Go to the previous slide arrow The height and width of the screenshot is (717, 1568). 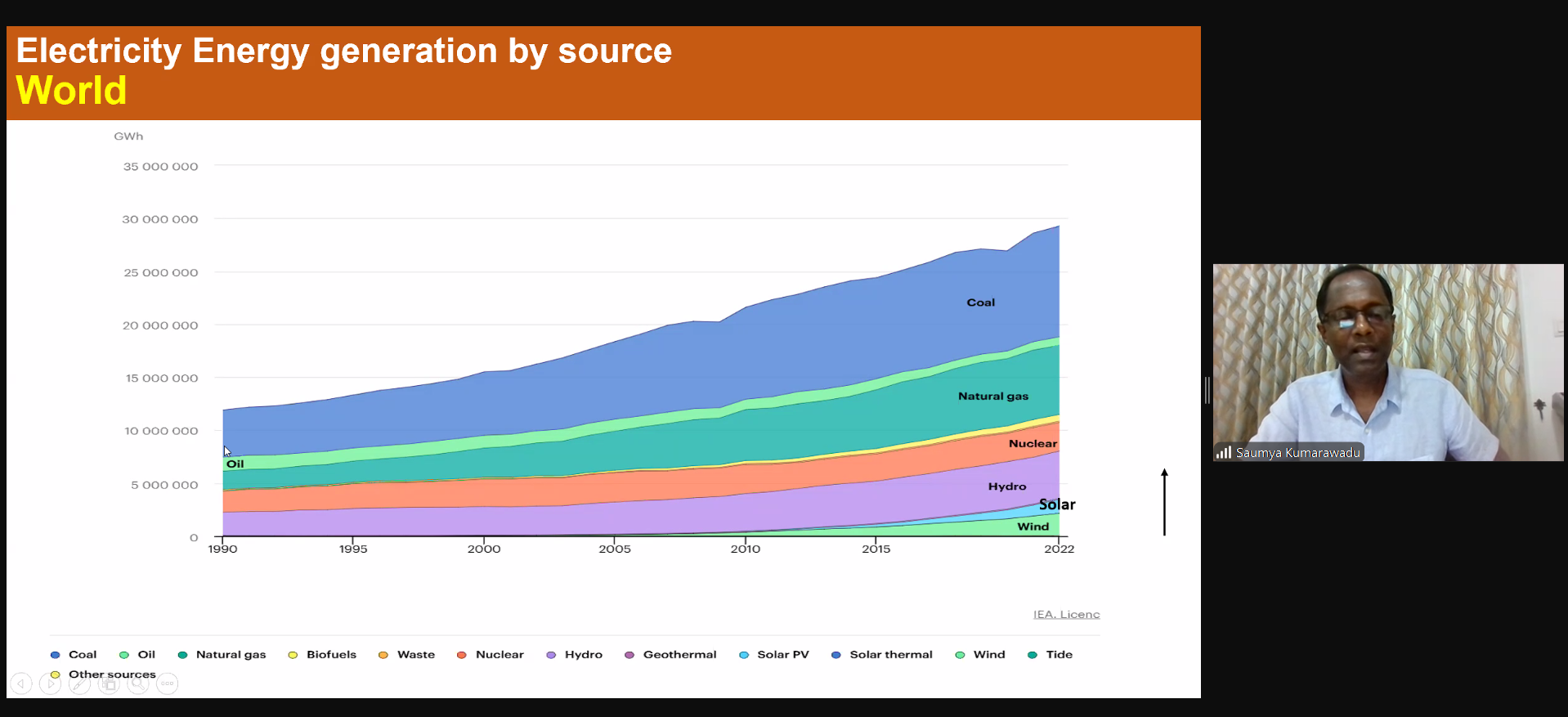pyautogui.click(x=21, y=683)
